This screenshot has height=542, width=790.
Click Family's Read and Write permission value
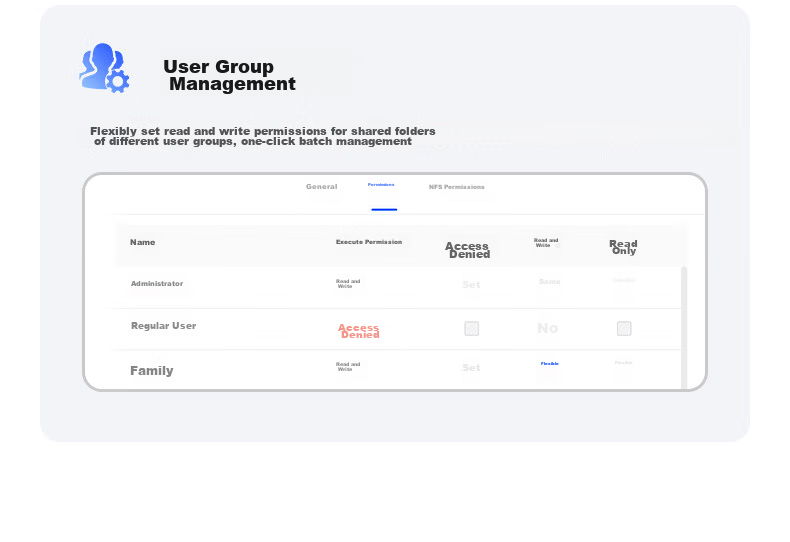[x=348, y=367]
